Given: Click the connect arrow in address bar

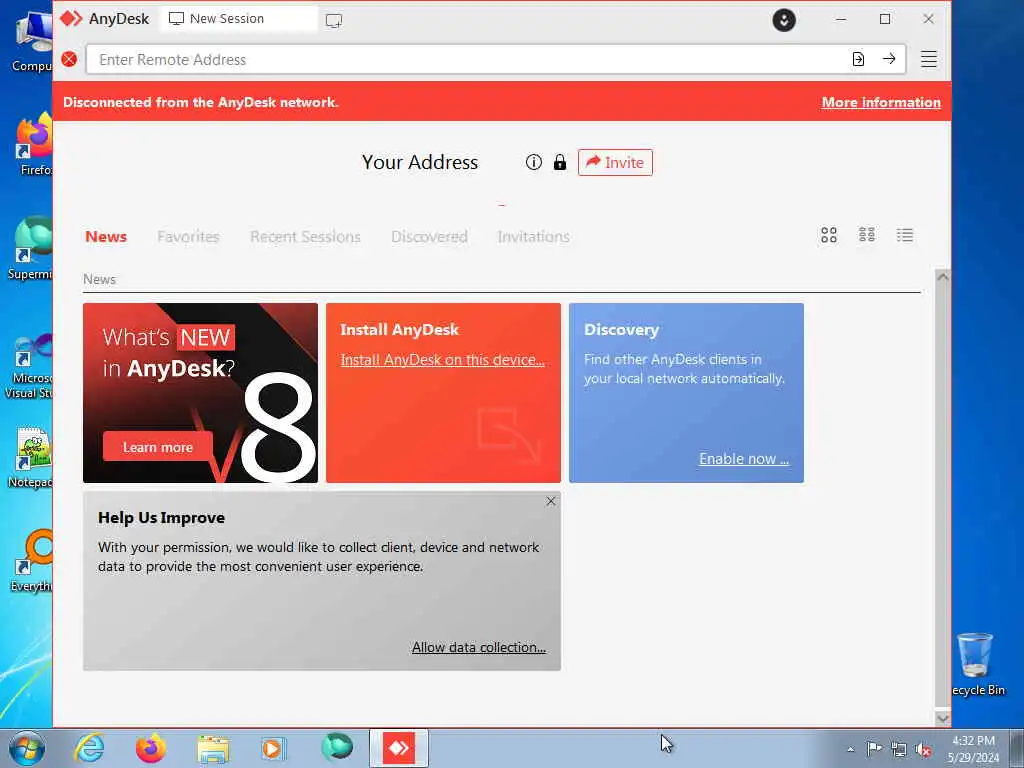Looking at the screenshot, I should point(889,59).
